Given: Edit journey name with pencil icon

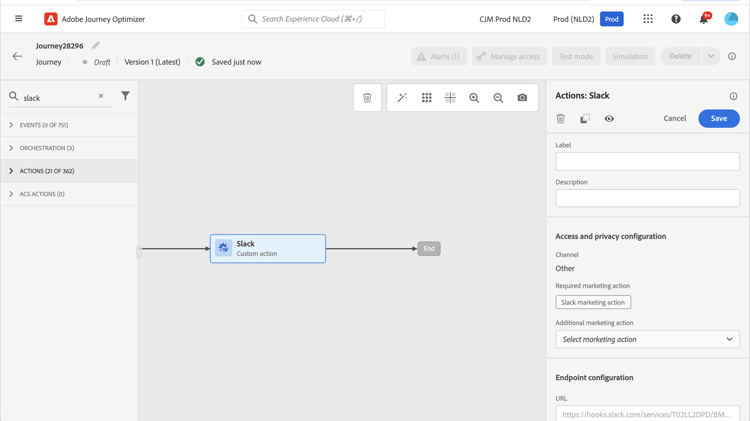Looking at the screenshot, I should coord(96,45).
